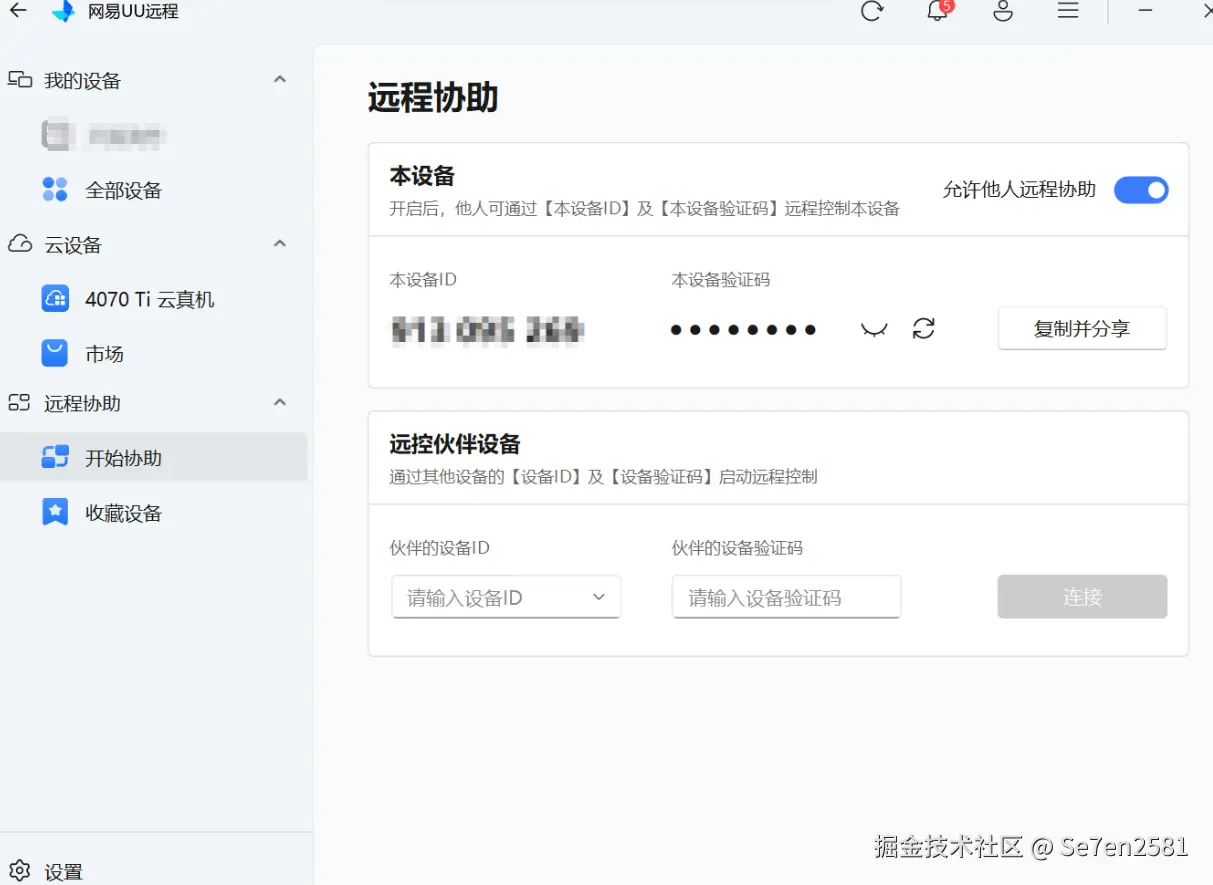Open 市场 in sidebar
1213x885 pixels.
tap(154, 354)
